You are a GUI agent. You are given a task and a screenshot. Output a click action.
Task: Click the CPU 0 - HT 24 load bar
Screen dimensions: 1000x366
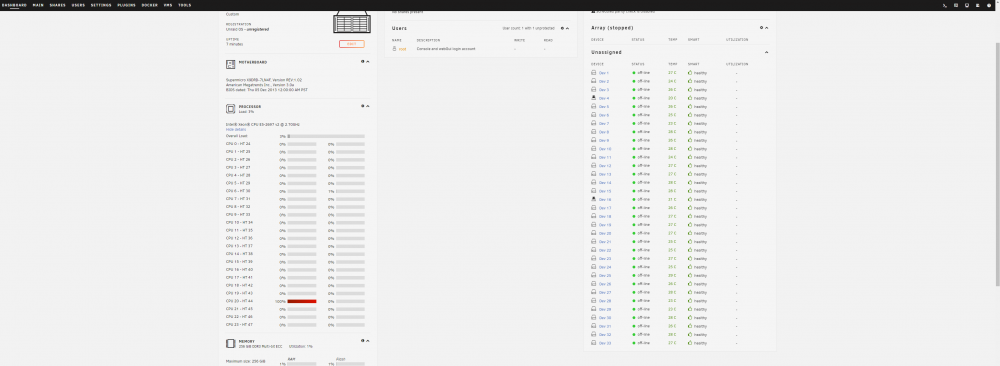coord(302,144)
